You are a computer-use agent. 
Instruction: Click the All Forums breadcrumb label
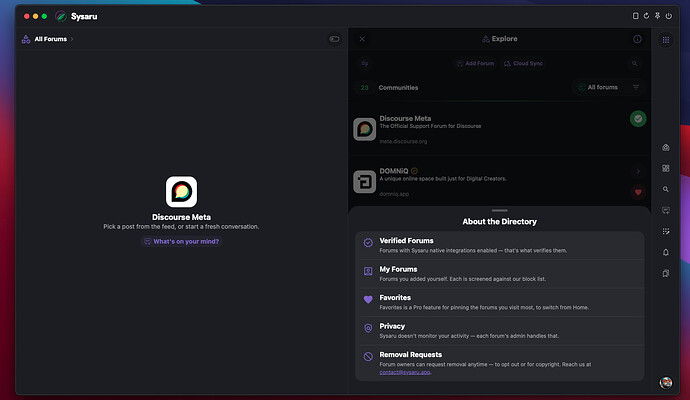point(51,39)
